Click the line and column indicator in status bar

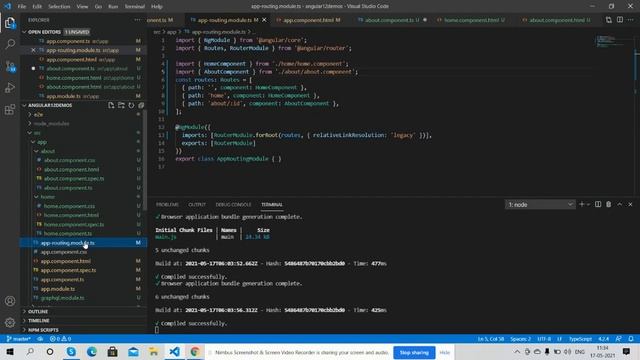(x=491, y=339)
